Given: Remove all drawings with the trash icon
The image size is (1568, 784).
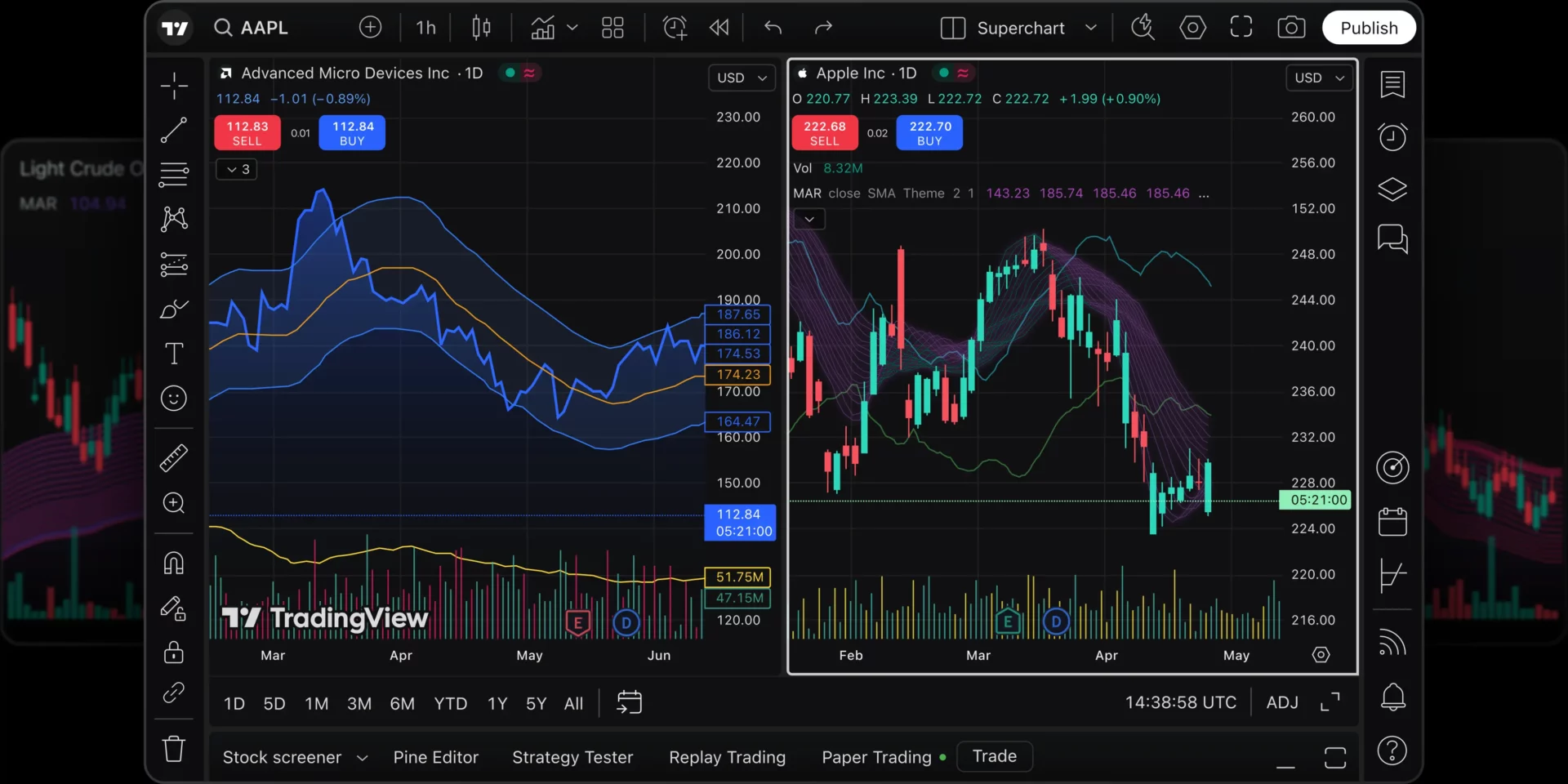Looking at the screenshot, I should pos(174,749).
